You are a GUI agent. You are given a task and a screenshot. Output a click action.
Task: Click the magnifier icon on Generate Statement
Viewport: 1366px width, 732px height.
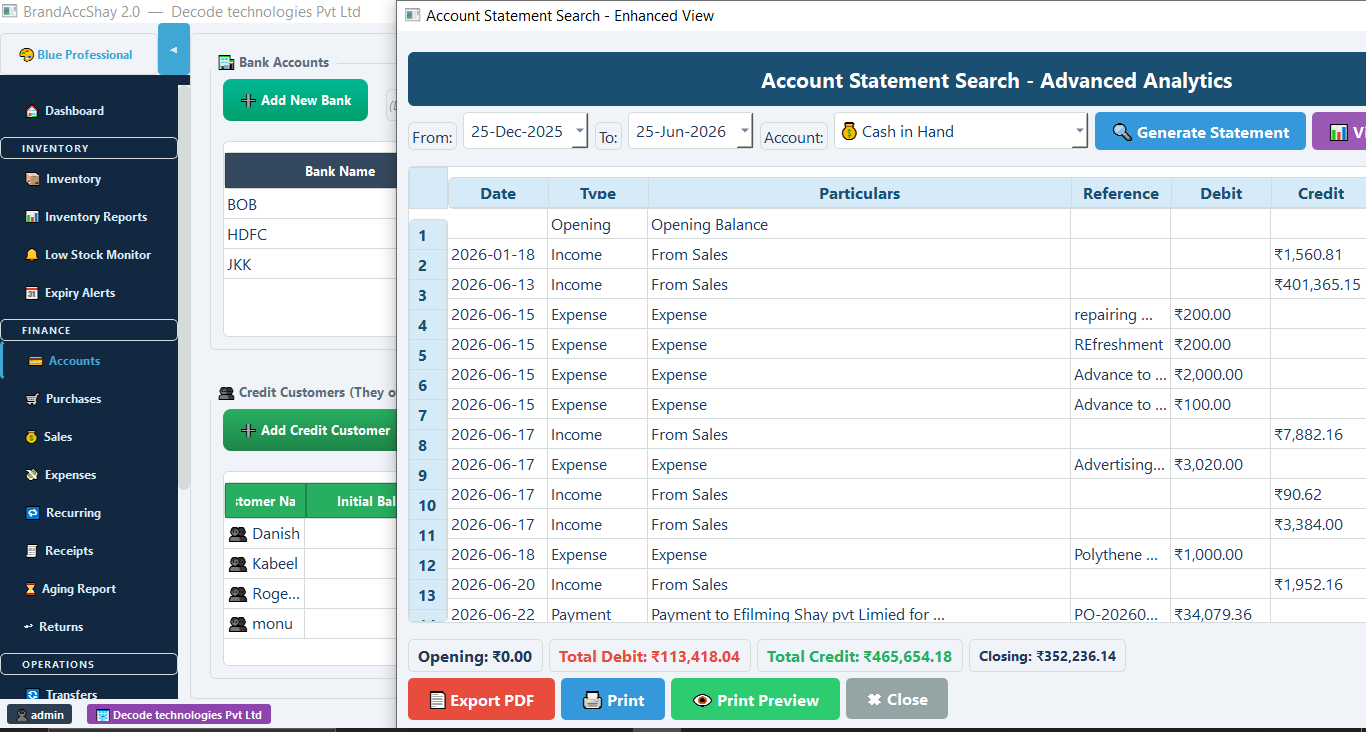pyautogui.click(x=1122, y=132)
